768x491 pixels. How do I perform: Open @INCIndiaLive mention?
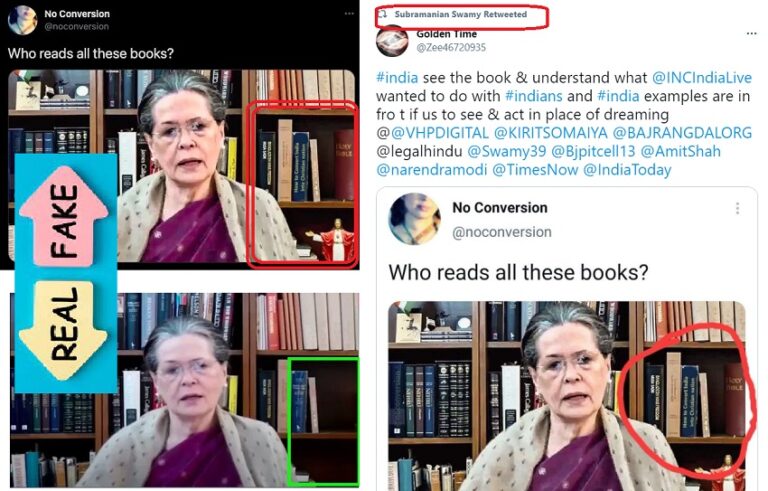(x=701, y=78)
